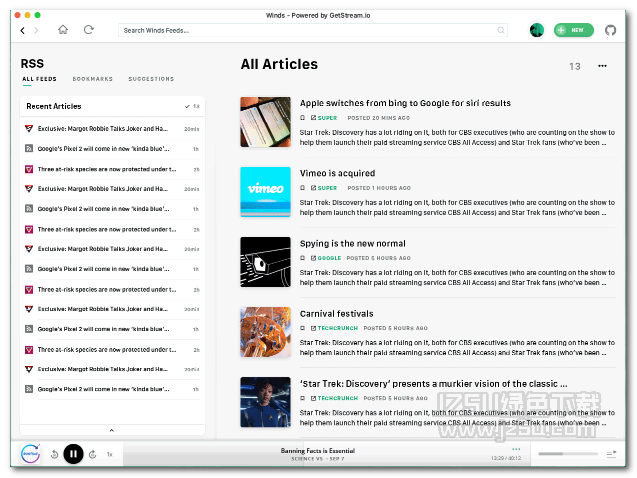This screenshot has width=637, height=478.
Task: Open the user profile avatar
Action: (x=537, y=30)
